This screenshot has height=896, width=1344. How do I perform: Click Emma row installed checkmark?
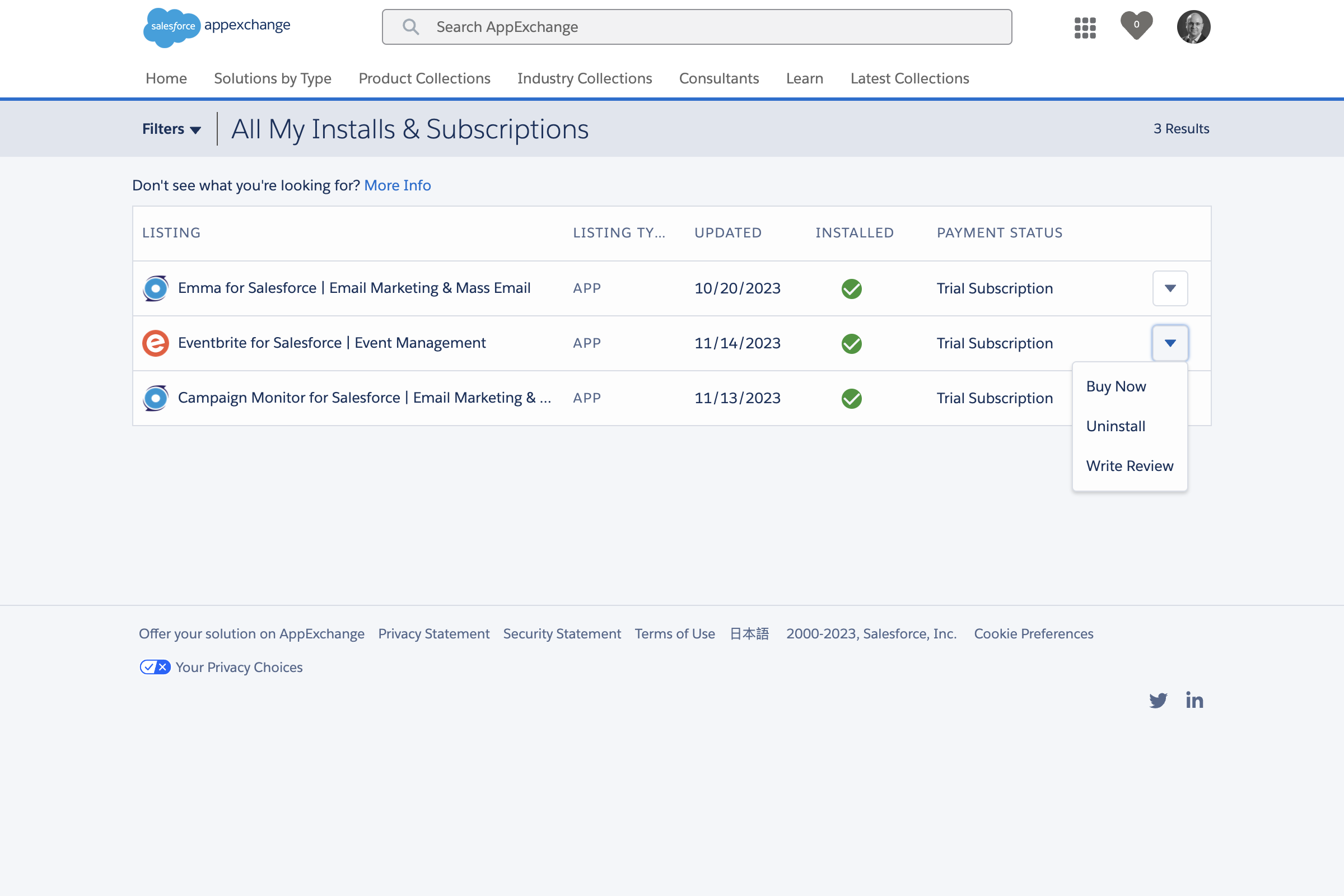pyautogui.click(x=851, y=288)
